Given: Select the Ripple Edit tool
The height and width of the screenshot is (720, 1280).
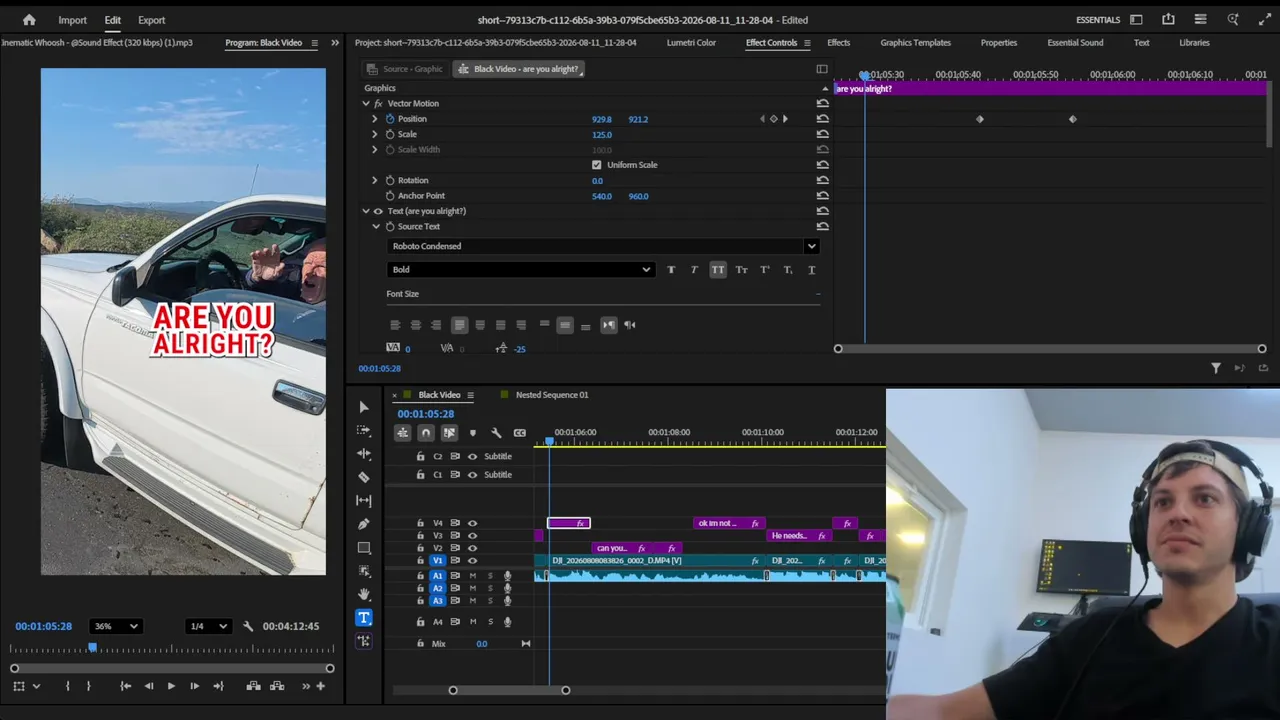Looking at the screenshot, I should tap(364, 454).
